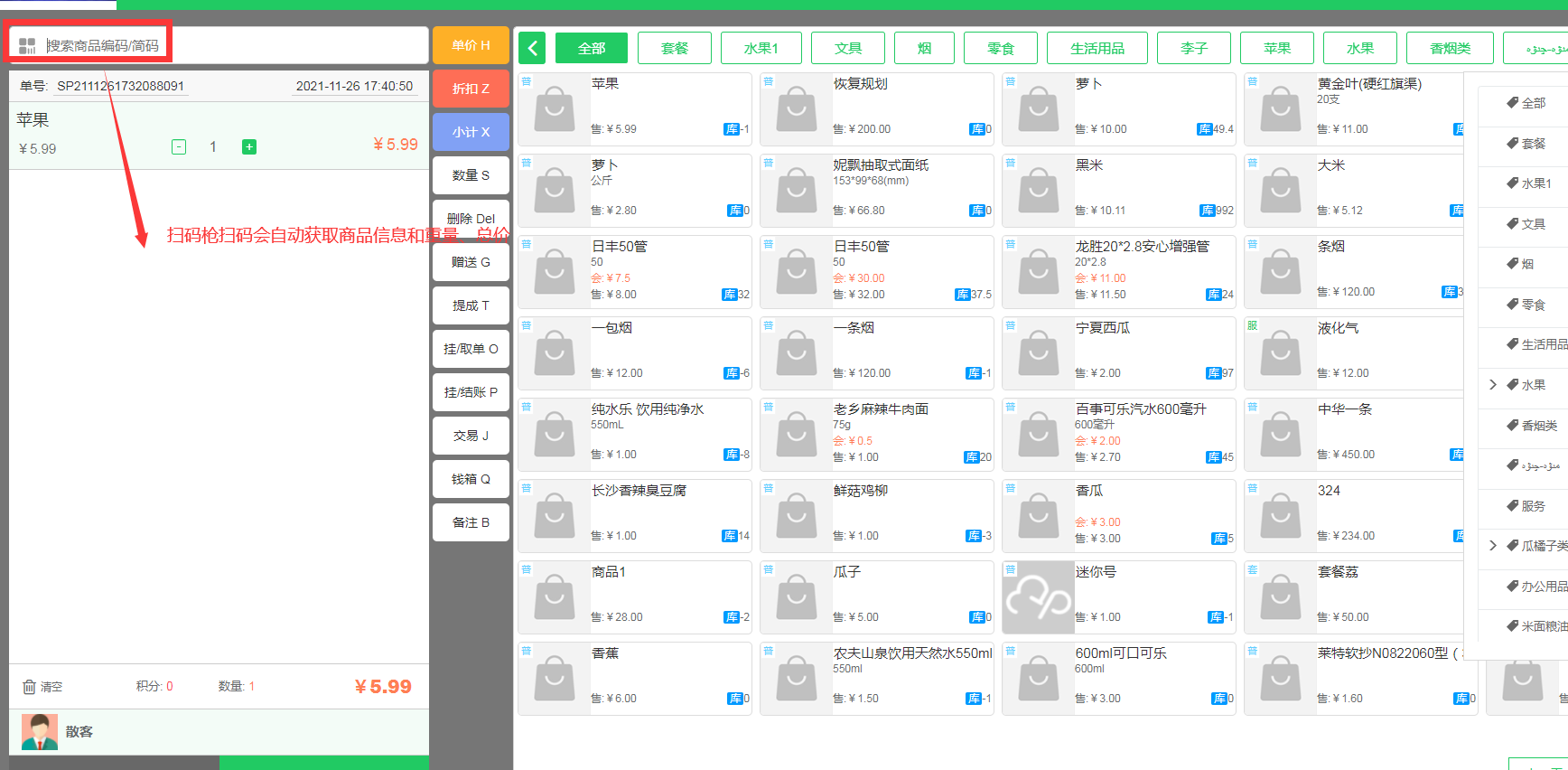Click the plus icon to increase 苹果 quantity
This screenshot has width=1568, height=770.
point(249,147)
